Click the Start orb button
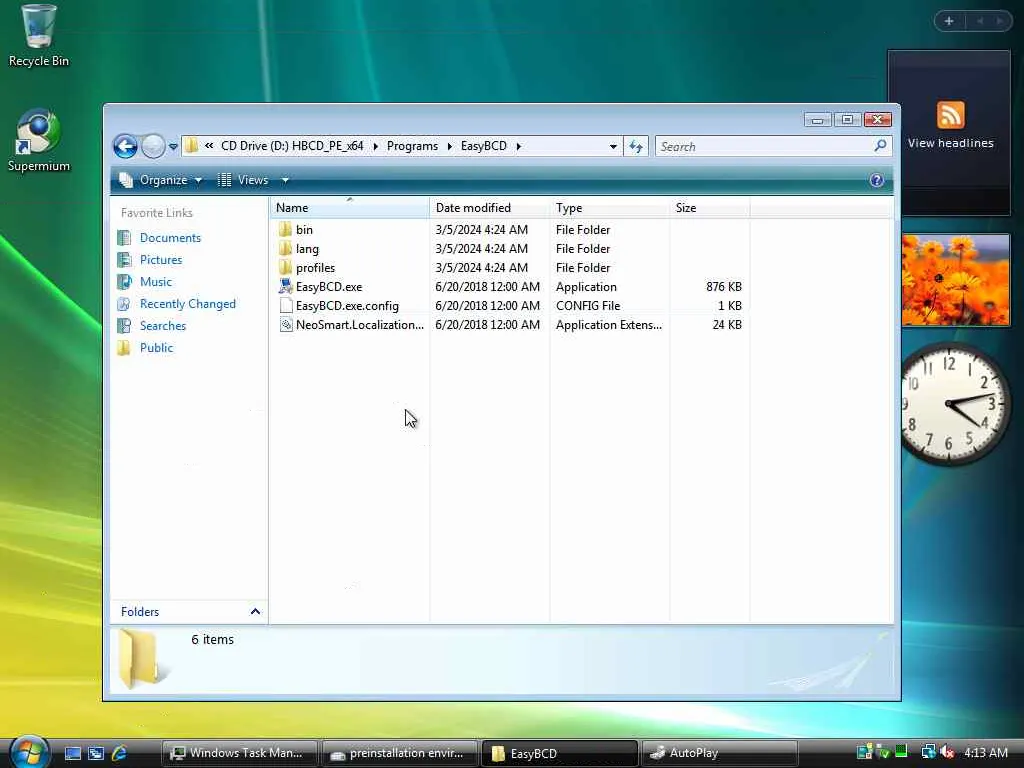The image size is (1024, 768). click(29, 751)
